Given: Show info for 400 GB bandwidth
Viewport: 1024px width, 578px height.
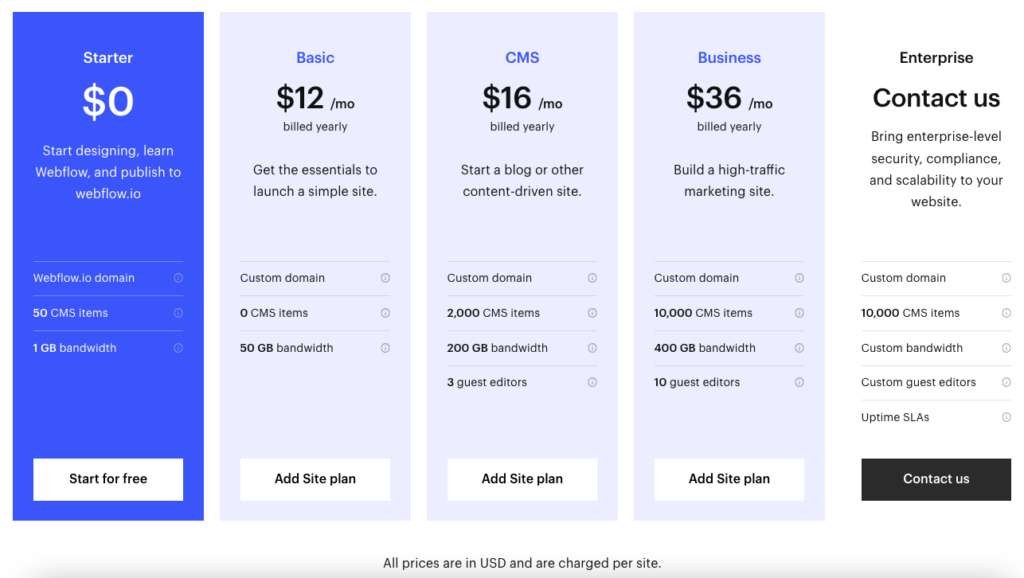Looking at the screenshot, I should pyautogui.click(x=799, y=348).
